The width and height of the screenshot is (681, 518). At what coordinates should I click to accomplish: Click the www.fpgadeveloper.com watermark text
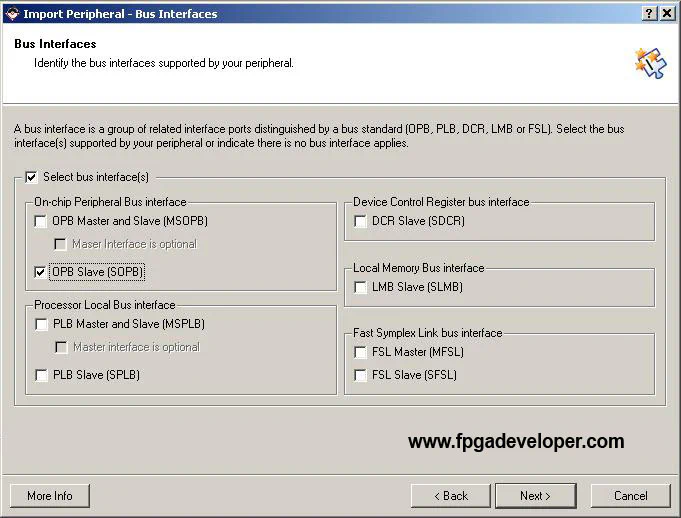pos(516,441)
